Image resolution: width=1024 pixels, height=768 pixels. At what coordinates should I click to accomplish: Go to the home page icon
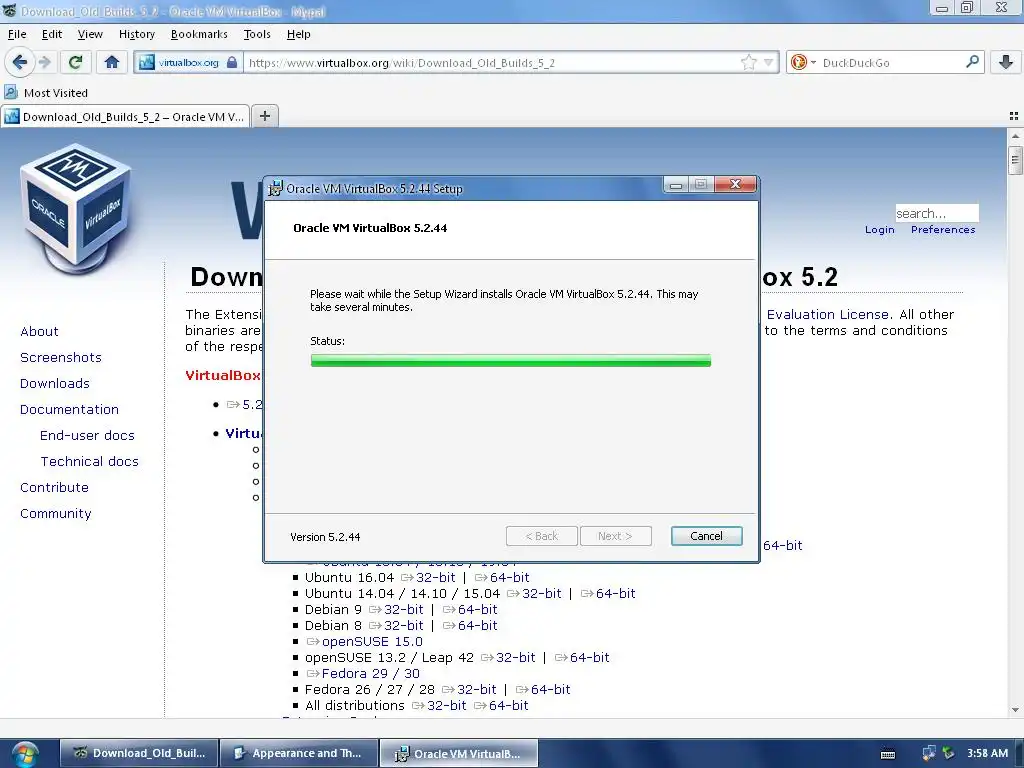tap(112, 63)
